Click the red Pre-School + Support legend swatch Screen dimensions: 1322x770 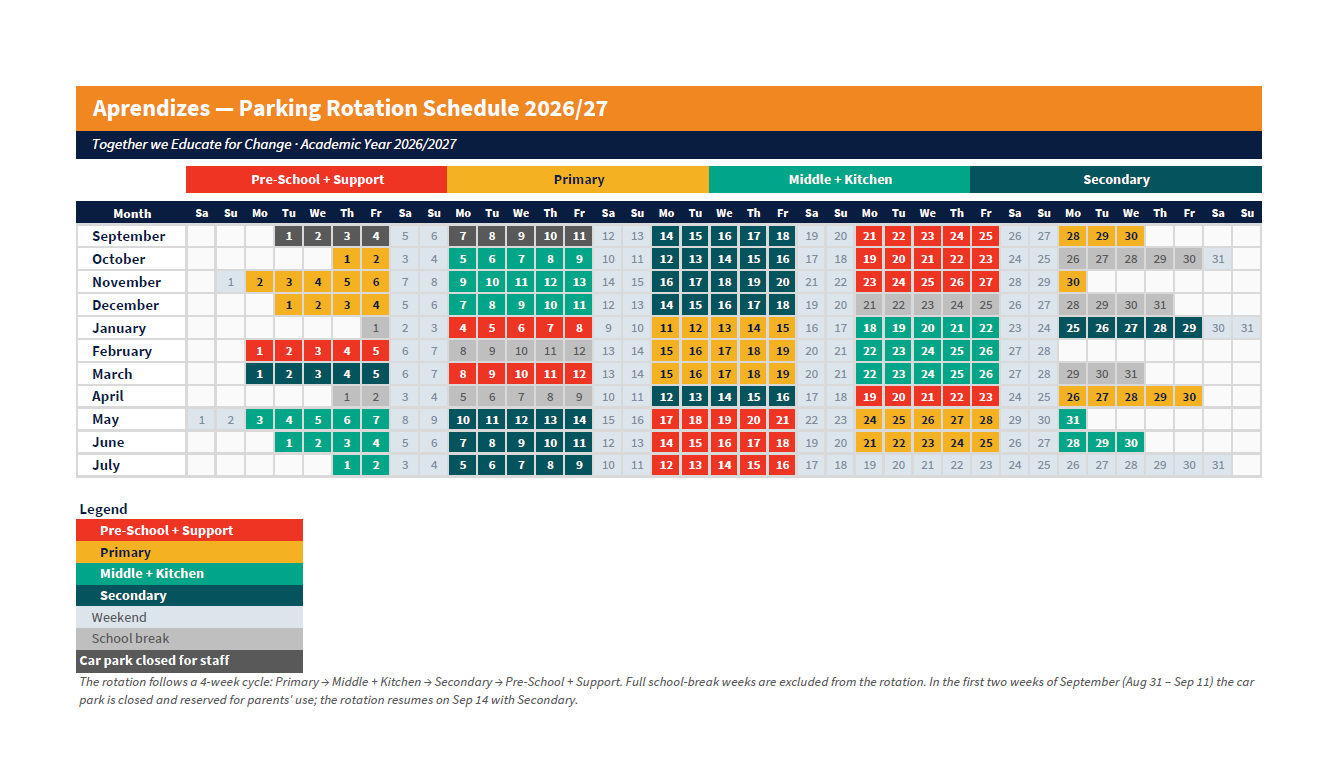[190, 530]
